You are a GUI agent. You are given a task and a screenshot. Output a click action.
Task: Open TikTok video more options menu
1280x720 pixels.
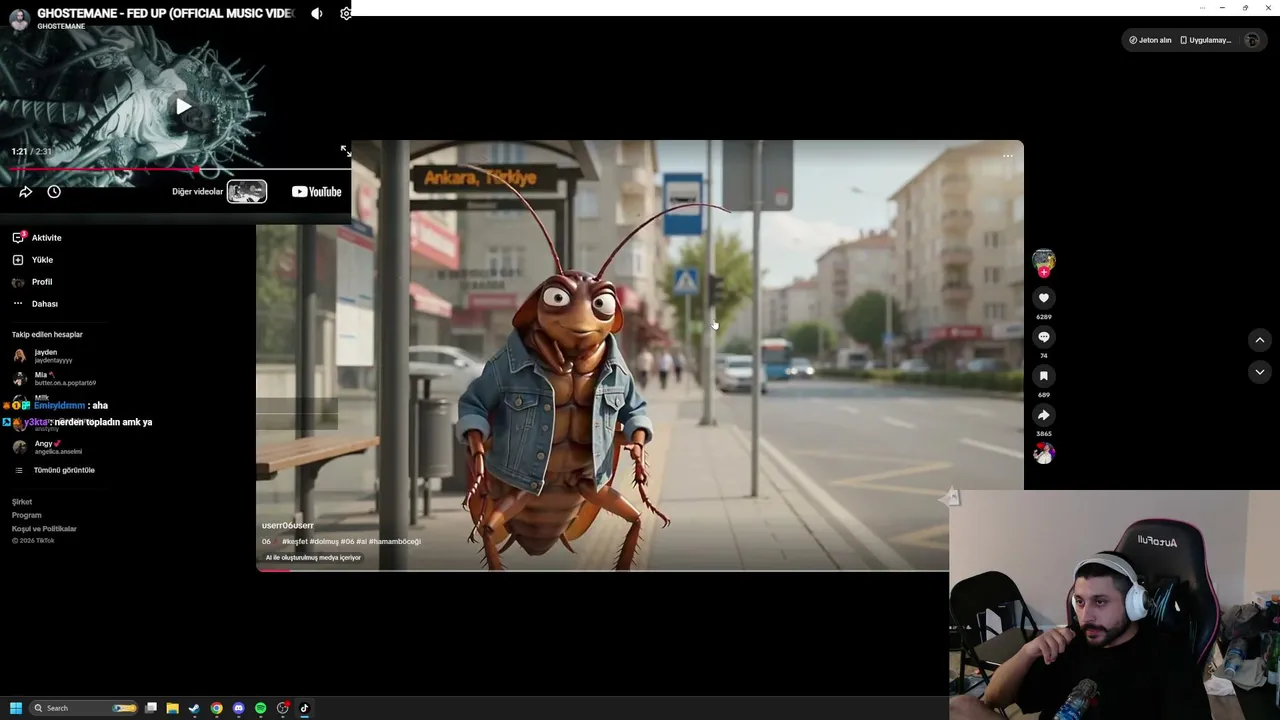click(1007, 156)
